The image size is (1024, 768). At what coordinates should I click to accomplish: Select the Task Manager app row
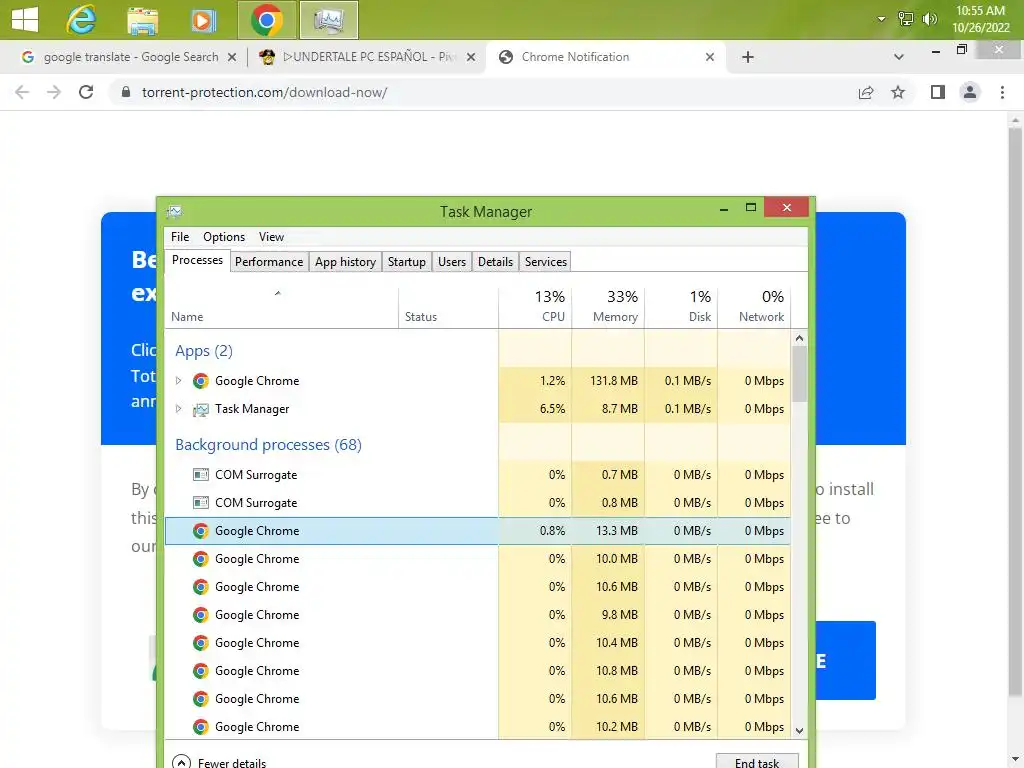[x=478, y=409]
